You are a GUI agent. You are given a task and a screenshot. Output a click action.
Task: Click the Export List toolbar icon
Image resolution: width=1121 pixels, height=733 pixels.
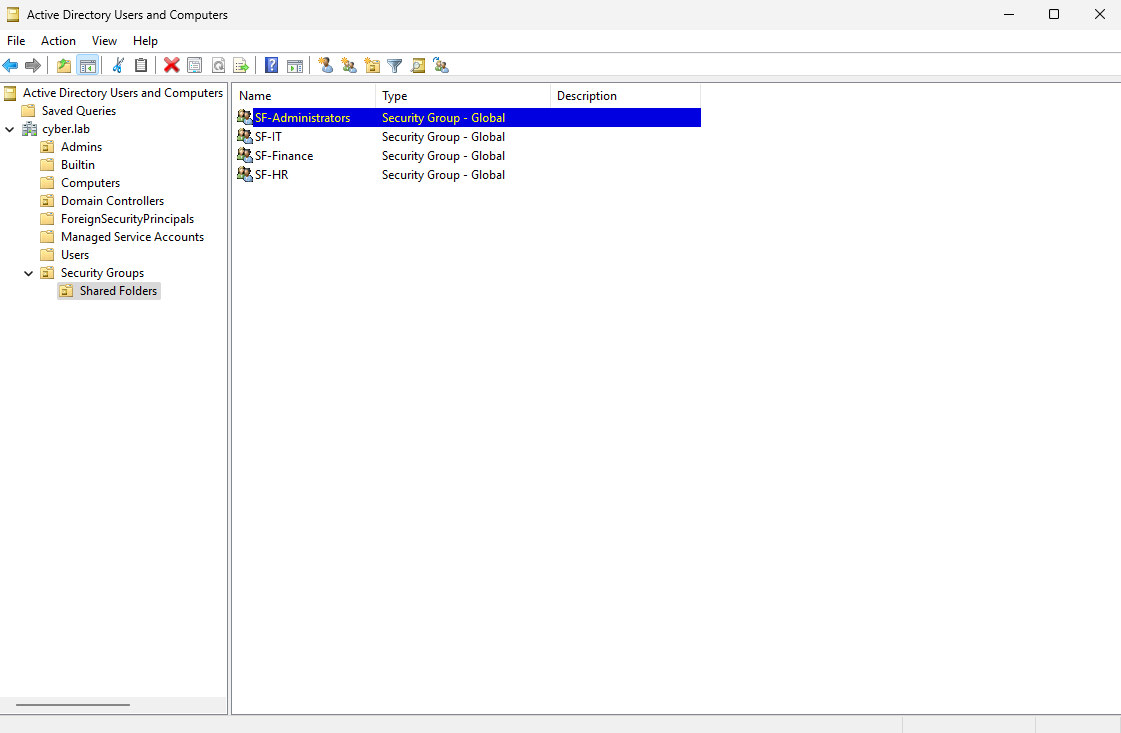241,66
